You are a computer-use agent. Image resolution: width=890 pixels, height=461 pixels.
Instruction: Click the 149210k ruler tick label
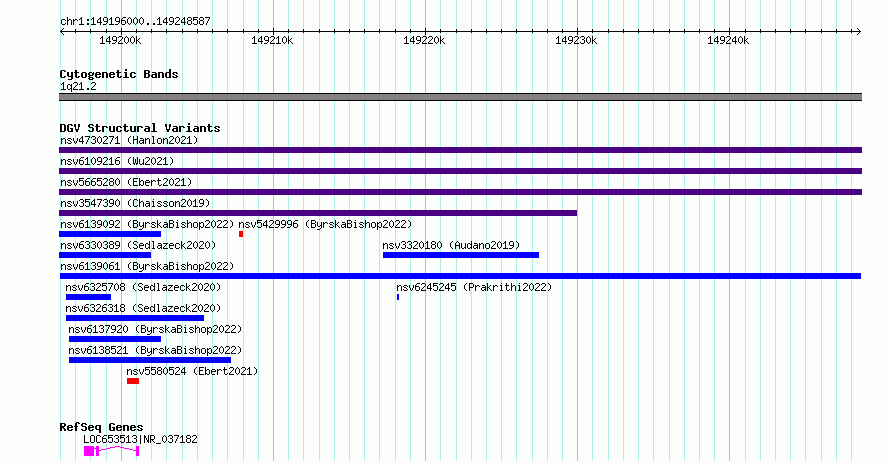pyautogui.click(x=272, y=40)
